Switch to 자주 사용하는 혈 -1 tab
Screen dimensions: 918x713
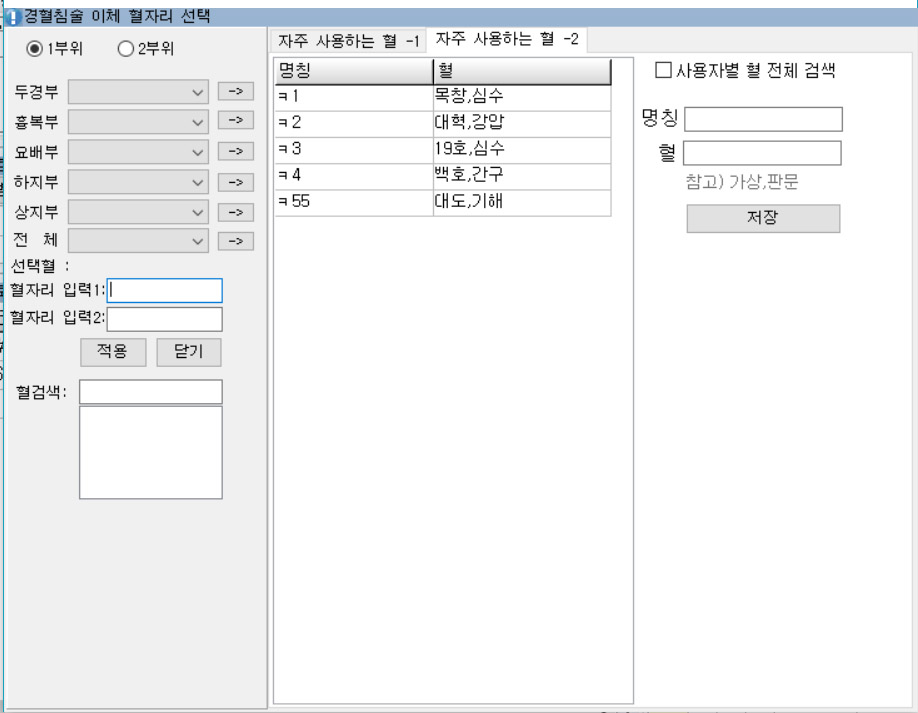tap(348, 41)
